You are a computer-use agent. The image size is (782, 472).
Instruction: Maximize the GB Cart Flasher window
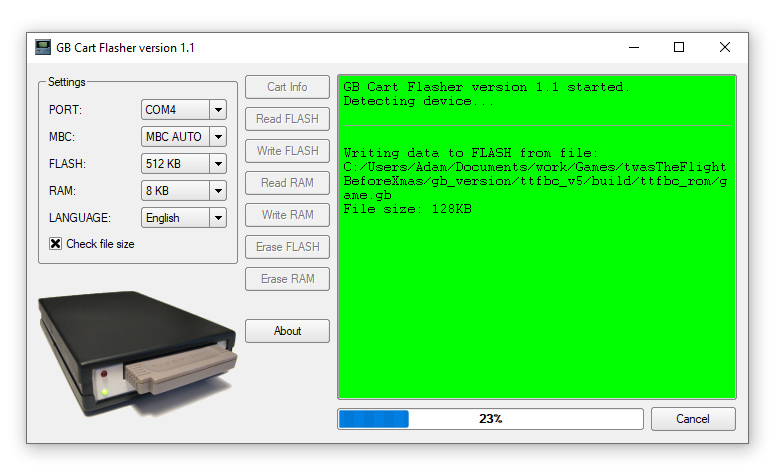point(679,47)
